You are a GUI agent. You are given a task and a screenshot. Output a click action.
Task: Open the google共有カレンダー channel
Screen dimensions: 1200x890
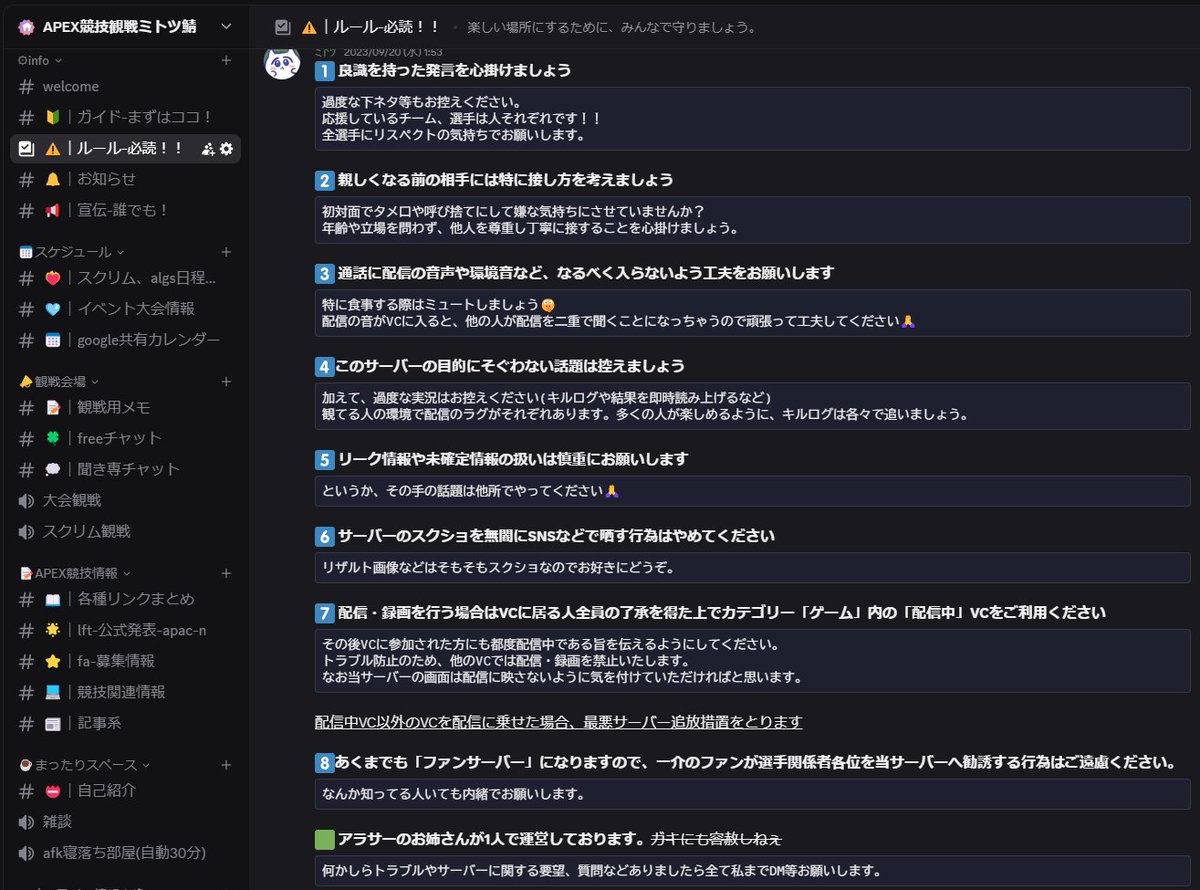pyautogui.click(x=125, y=340)
